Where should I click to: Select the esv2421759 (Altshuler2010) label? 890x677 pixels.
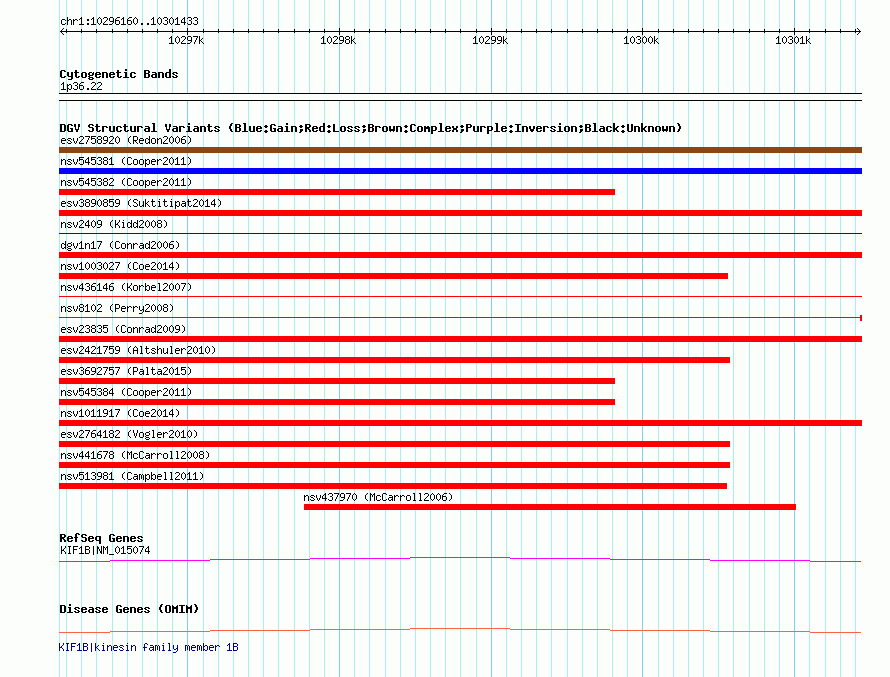138,350
